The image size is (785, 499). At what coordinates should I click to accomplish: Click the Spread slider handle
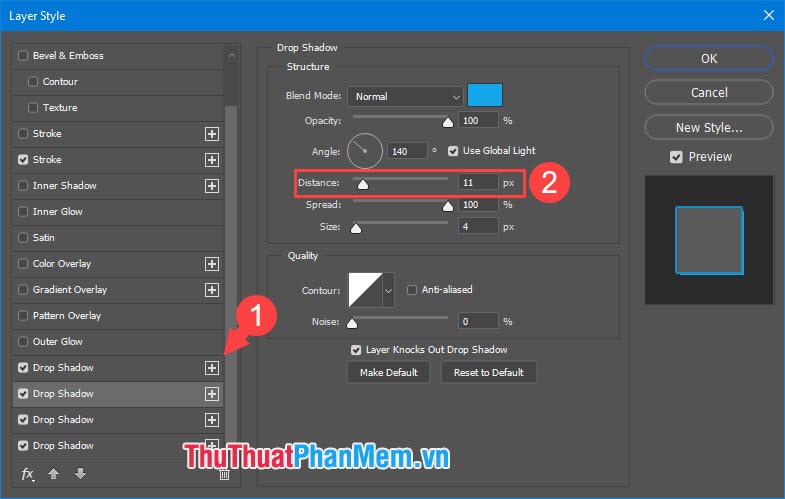coord(448,207)
